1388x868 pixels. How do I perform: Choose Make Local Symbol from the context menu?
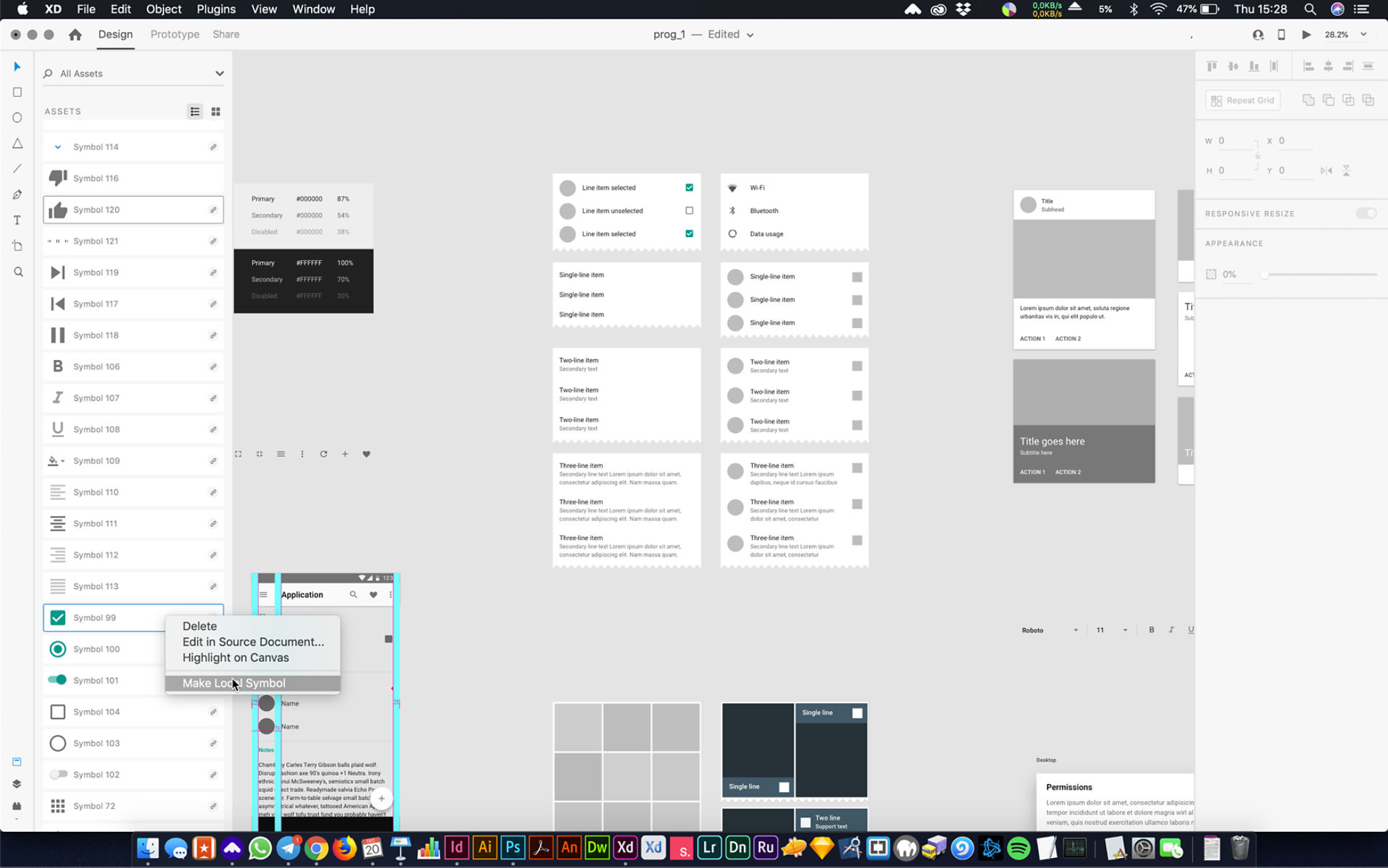coord(234,683)
